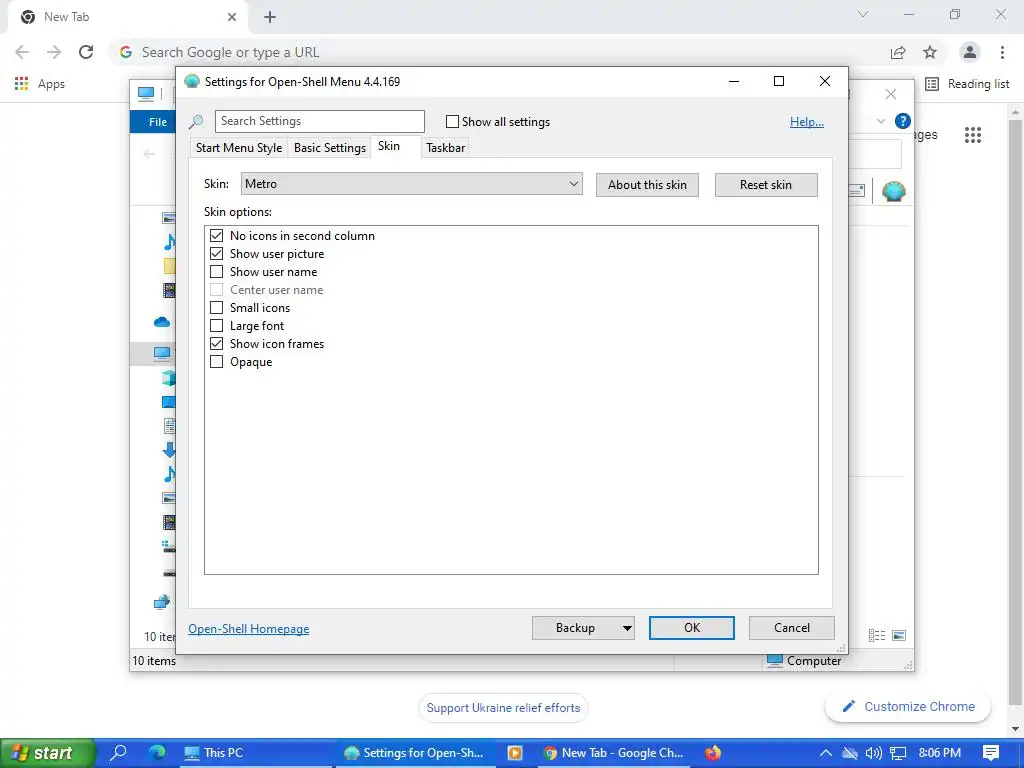Click the 8:06 PM clock
The height and width of the screenshot is (768, 1024).
pos(940,753)
